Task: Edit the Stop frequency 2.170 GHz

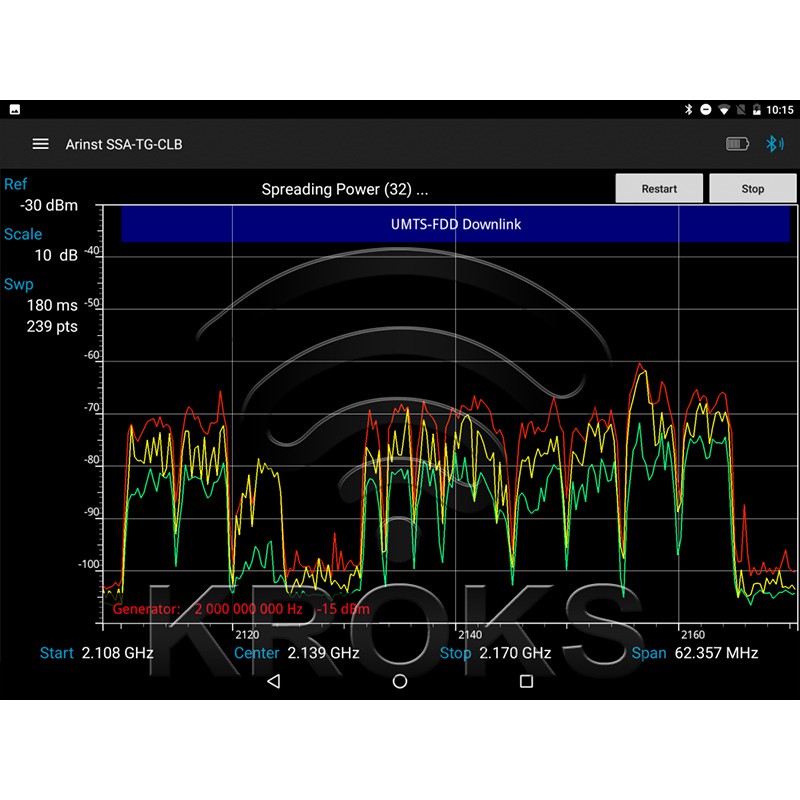Action: [x=515, y=653]
